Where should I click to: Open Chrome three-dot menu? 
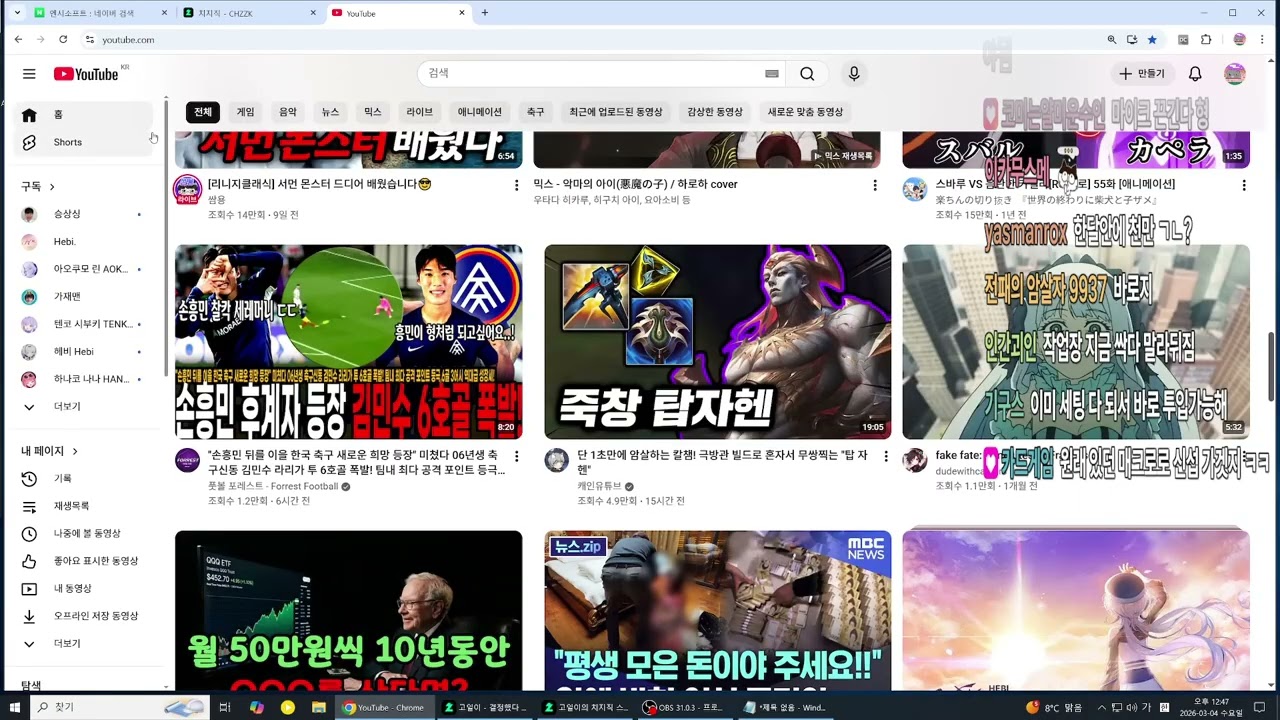[x=1262, y=39]
